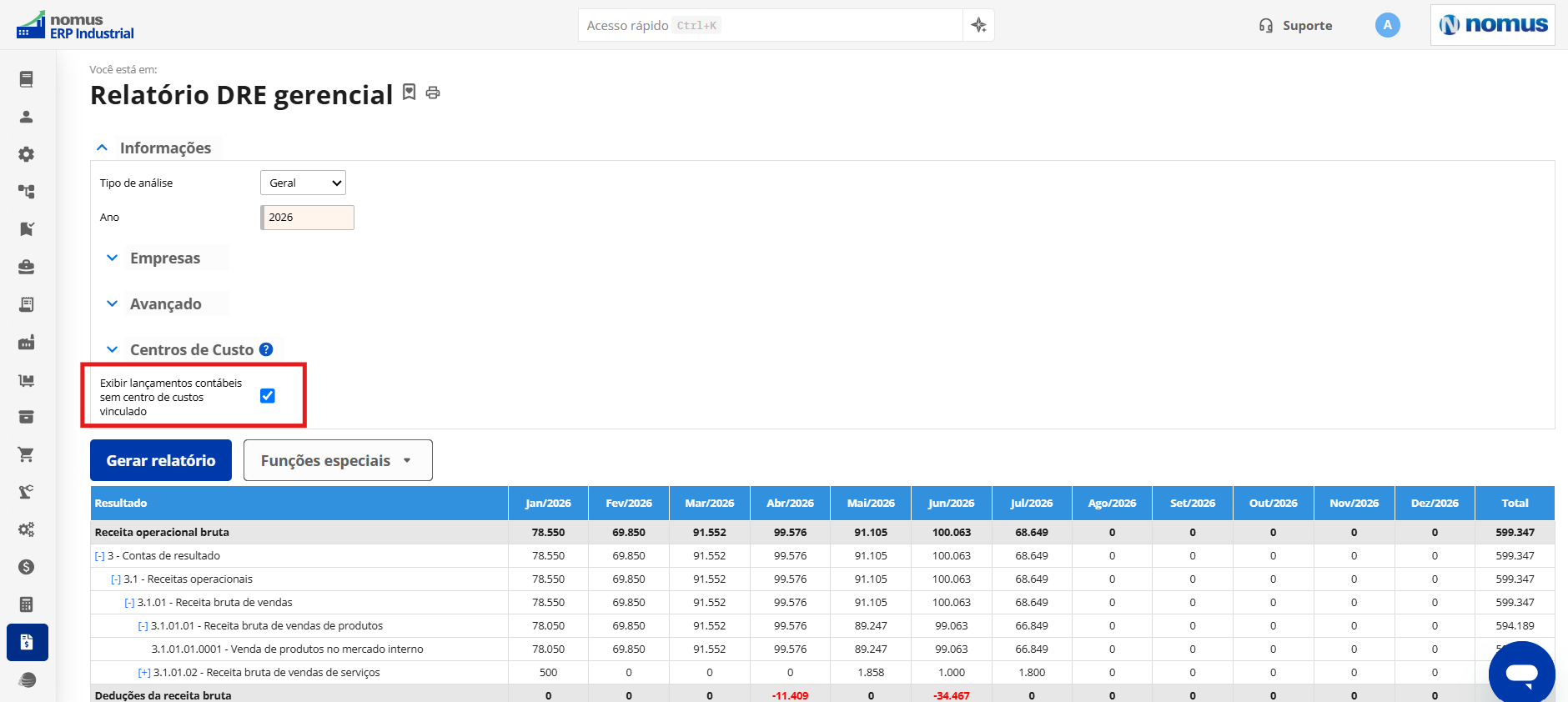This screenshot has width=1568, height=702.
Task: Click the chat bubble support widget
Action: (1521, 674)
